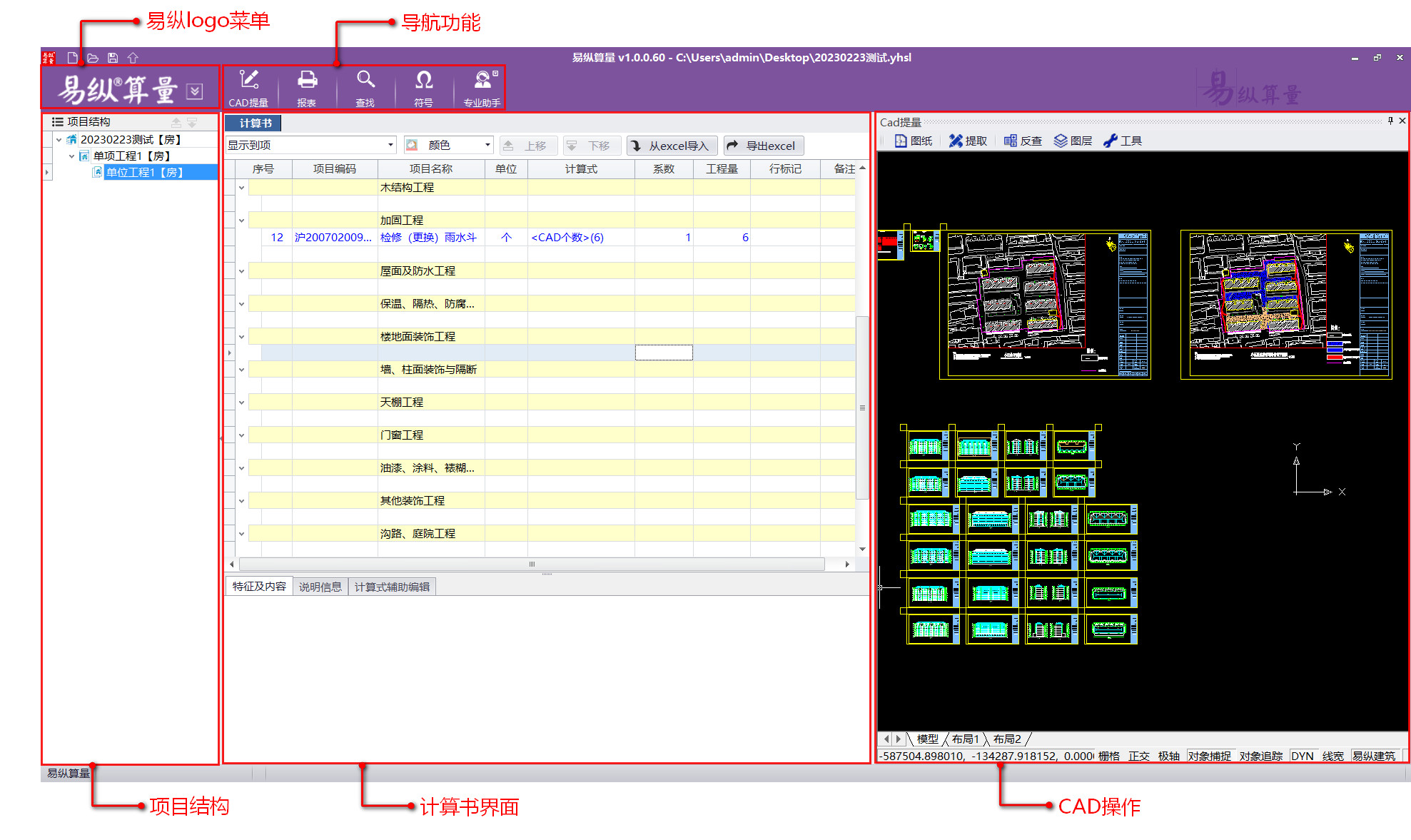Click the 从excel导入 button
1411x840 pixels.
pos(672,146)
